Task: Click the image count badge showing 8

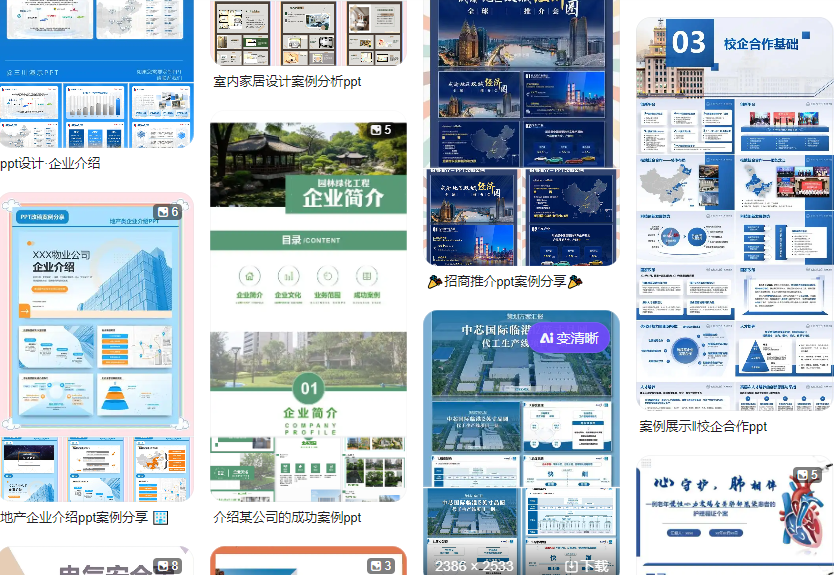Action: (x=168, y=566)
